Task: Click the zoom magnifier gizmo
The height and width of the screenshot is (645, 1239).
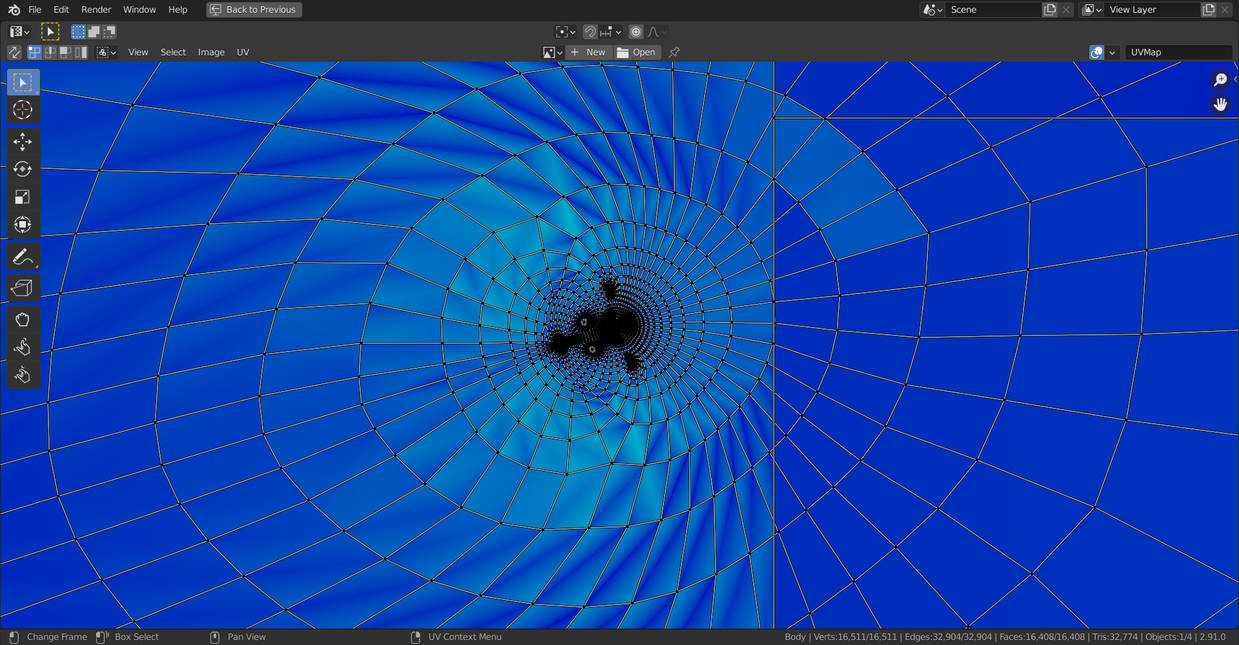Action: (x=1220, y=80)
